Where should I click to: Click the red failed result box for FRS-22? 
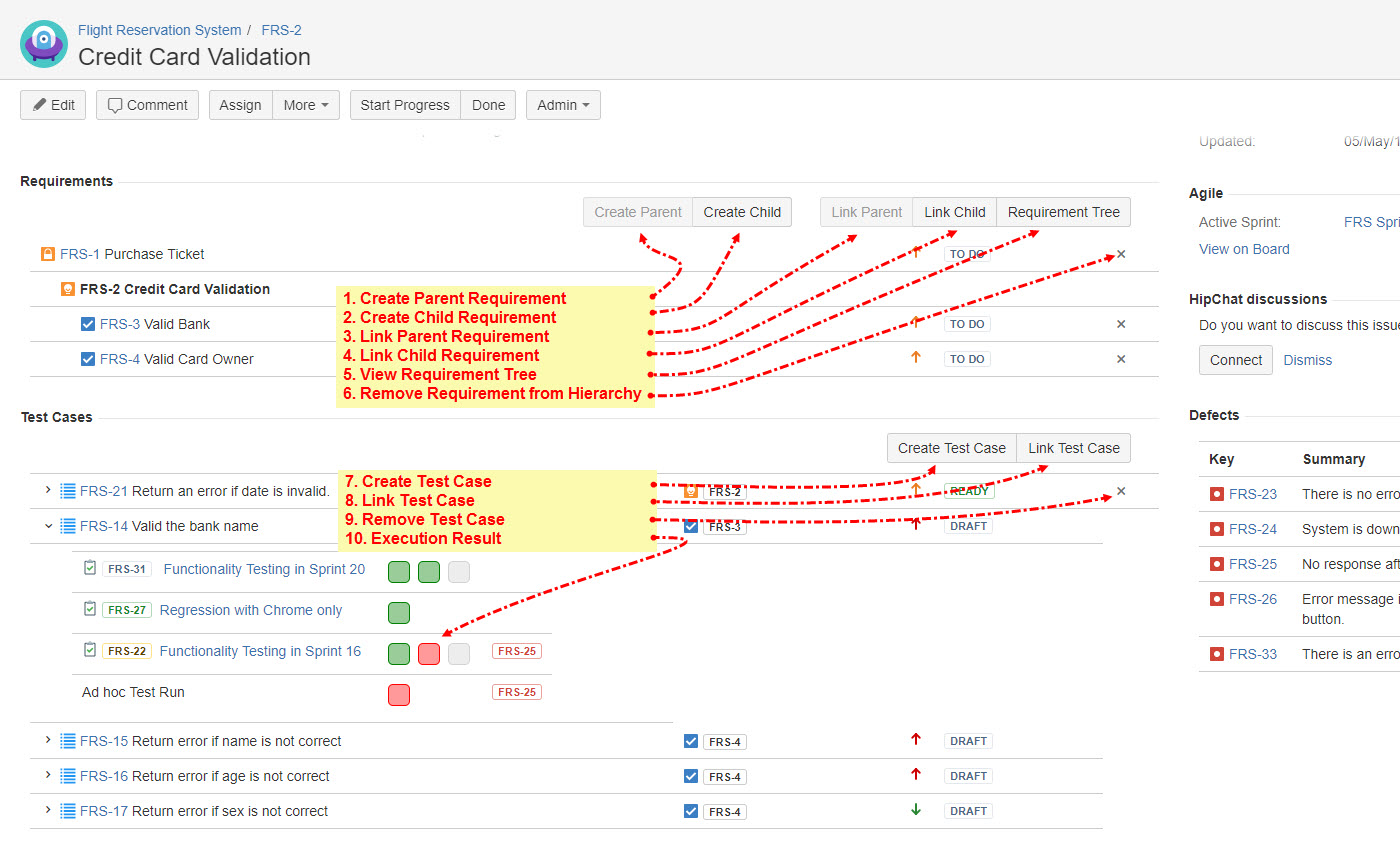428,653
